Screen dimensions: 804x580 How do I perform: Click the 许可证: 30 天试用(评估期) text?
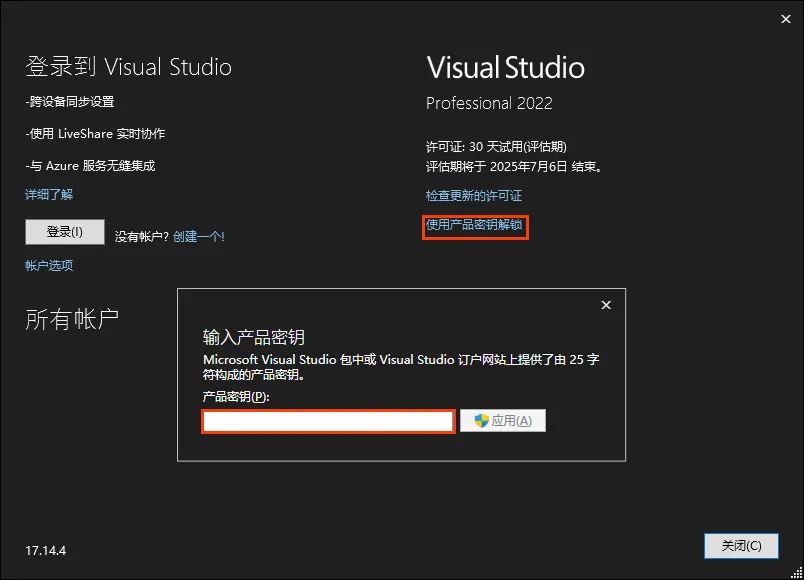(x=496, y=147)
